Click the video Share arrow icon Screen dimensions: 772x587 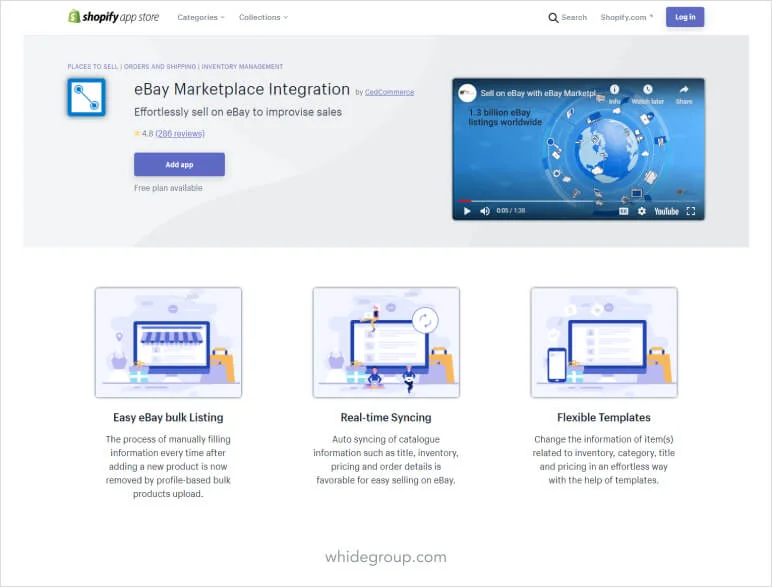click(x=684, y=90)
